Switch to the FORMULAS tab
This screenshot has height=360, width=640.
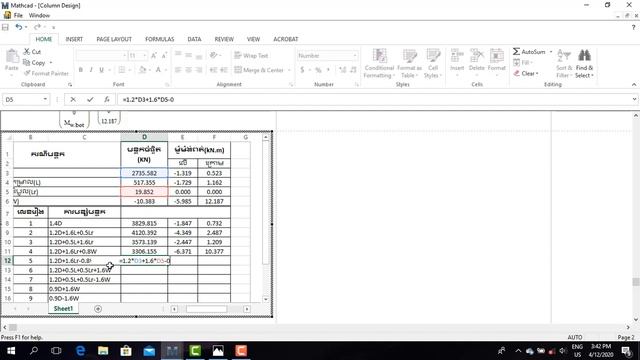click(x=160, y=39)
